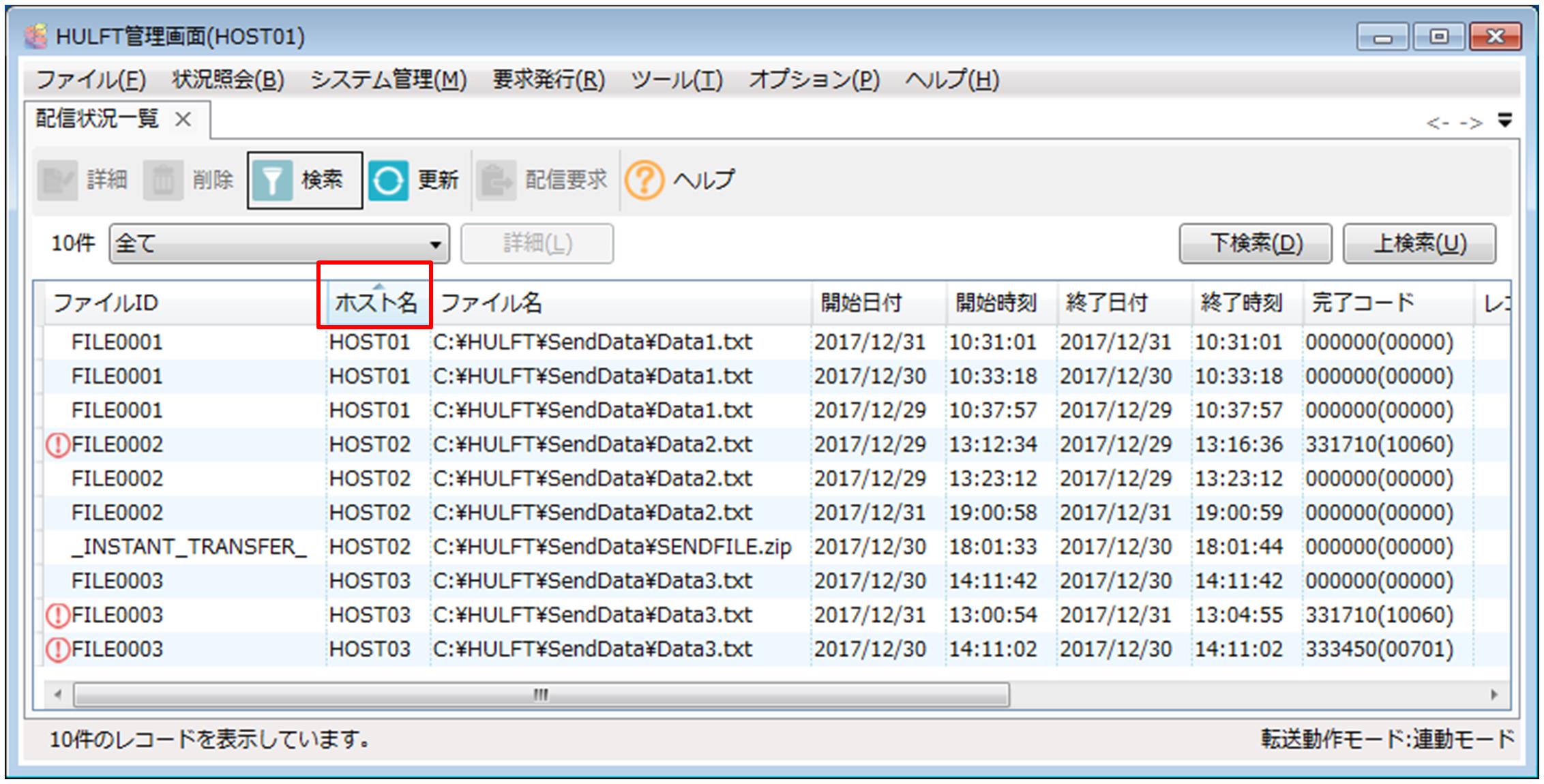Screen dimensions: 1544x784
Task: Open the ヘルプ(H) menu
Action: click(952, 80)
